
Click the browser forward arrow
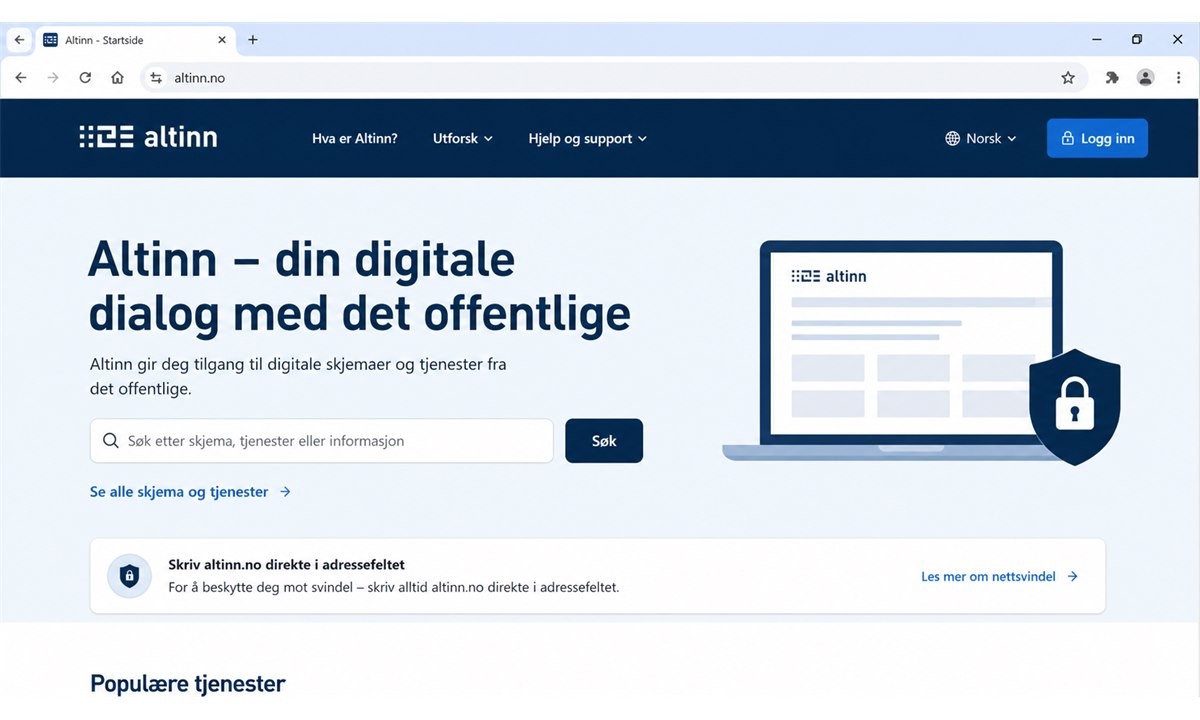click(x=53, y=78)
